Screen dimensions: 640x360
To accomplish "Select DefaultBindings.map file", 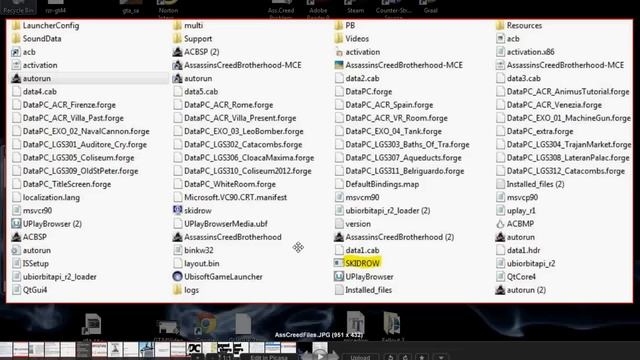I will (382, 184).
